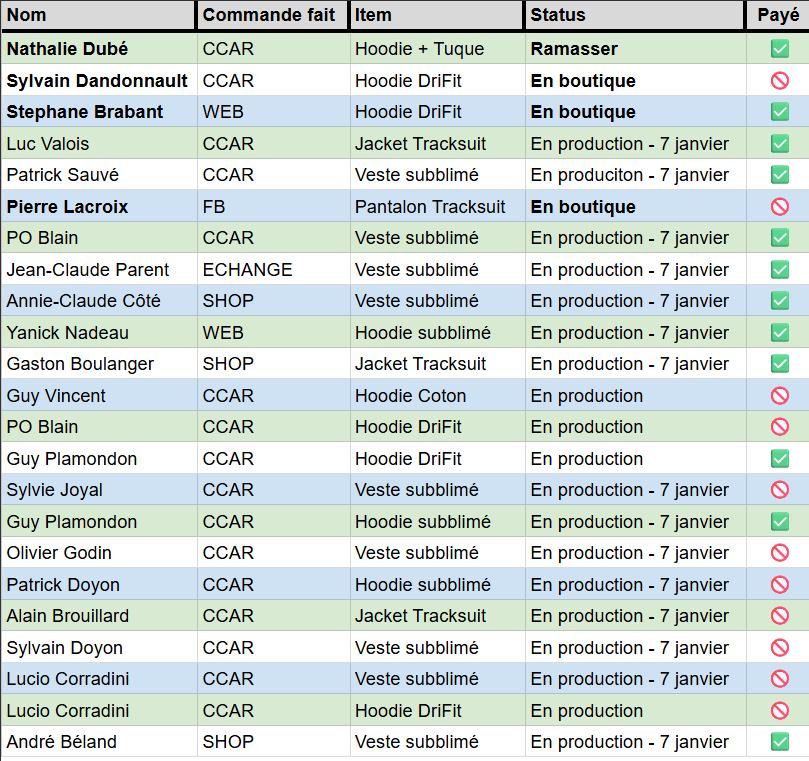Toggle paid checkbox for Luc Valois
Image resolution: width=809 pixels, height=761 pixels.
(x=780, y=144)
